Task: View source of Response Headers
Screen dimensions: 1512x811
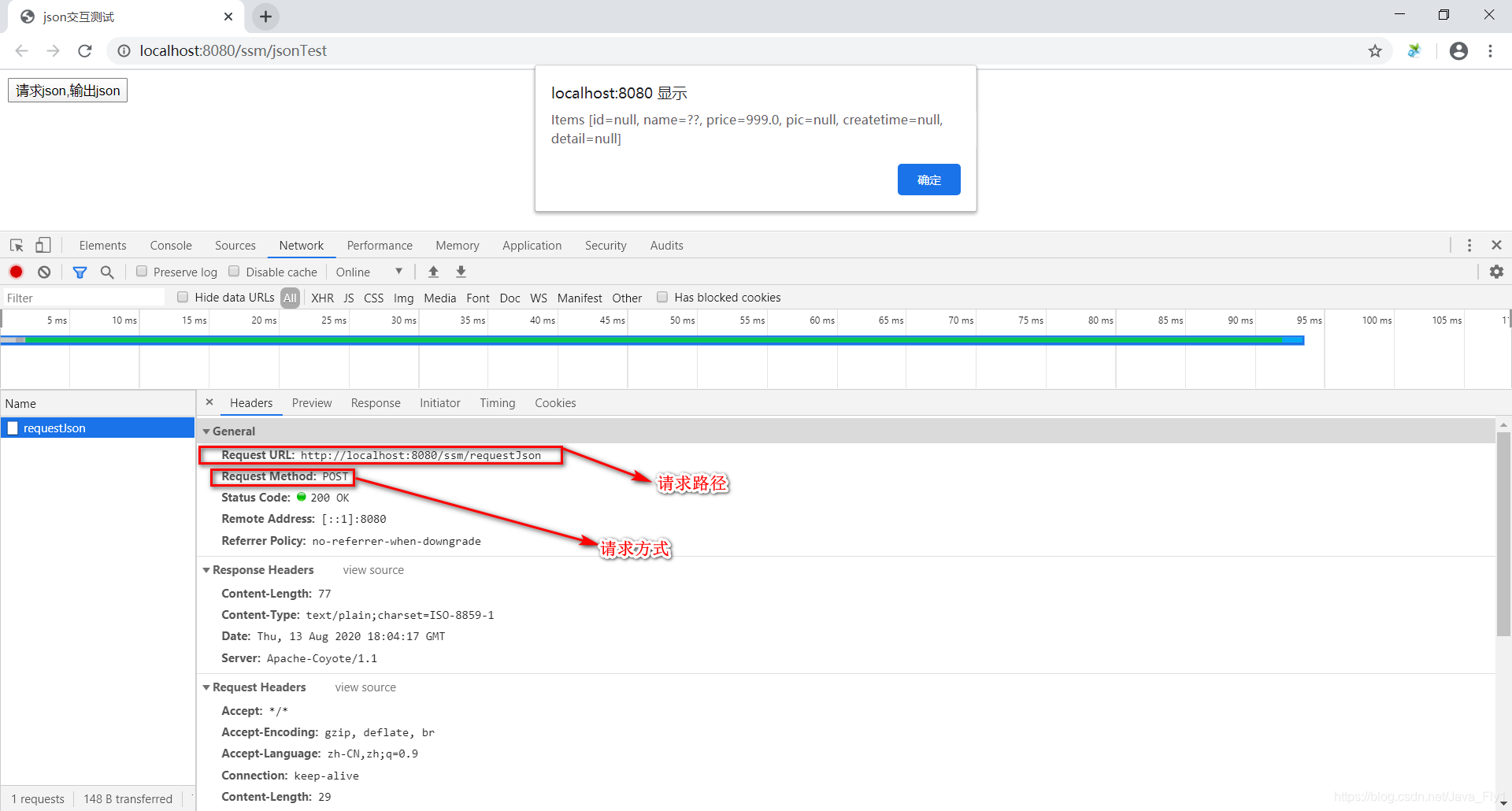Action: click(373, 570)
